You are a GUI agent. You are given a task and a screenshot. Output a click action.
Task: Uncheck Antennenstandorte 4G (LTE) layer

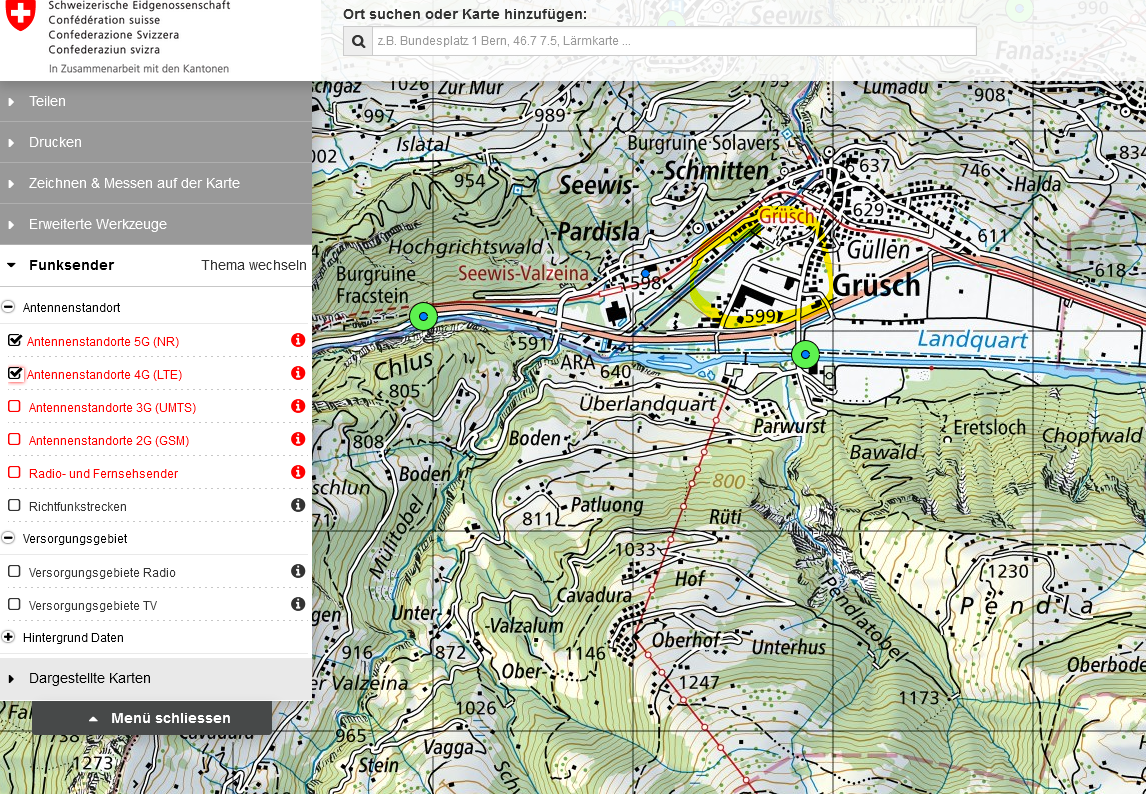(x=14, y=374)
